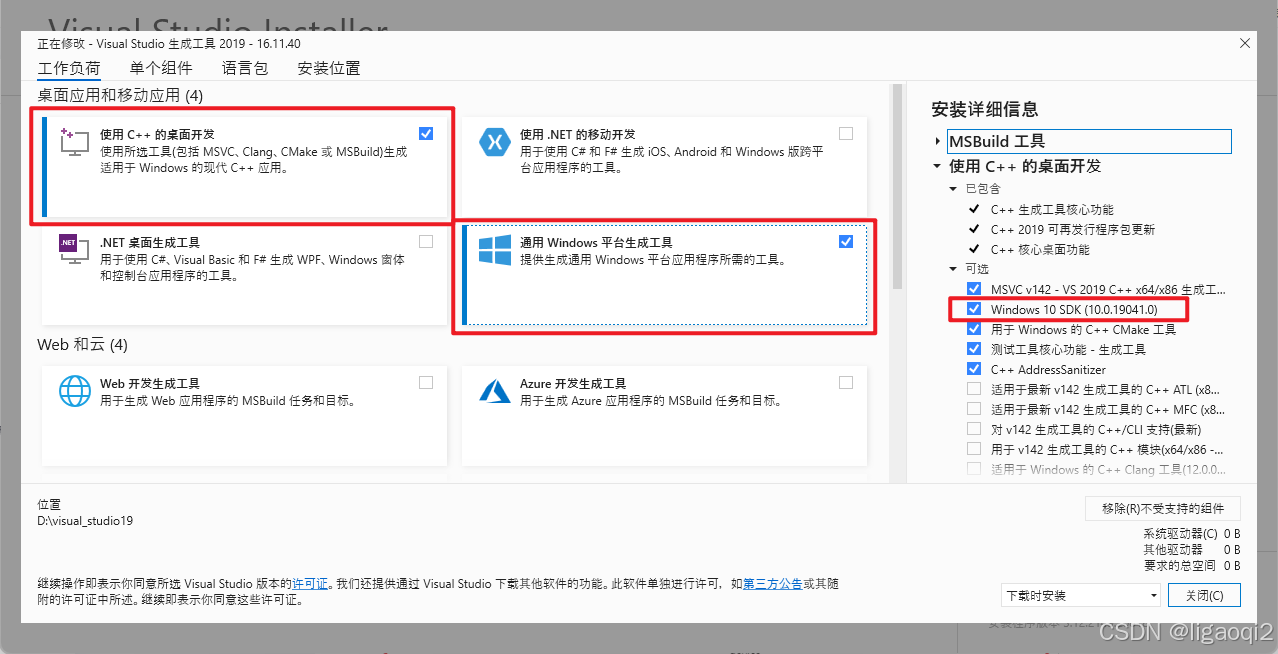The height and width of the screenshot is (654, 1278).
Task: Click the Windows logo of 通用 Windows 平台生成工具
Action: [x=495, y=251]
